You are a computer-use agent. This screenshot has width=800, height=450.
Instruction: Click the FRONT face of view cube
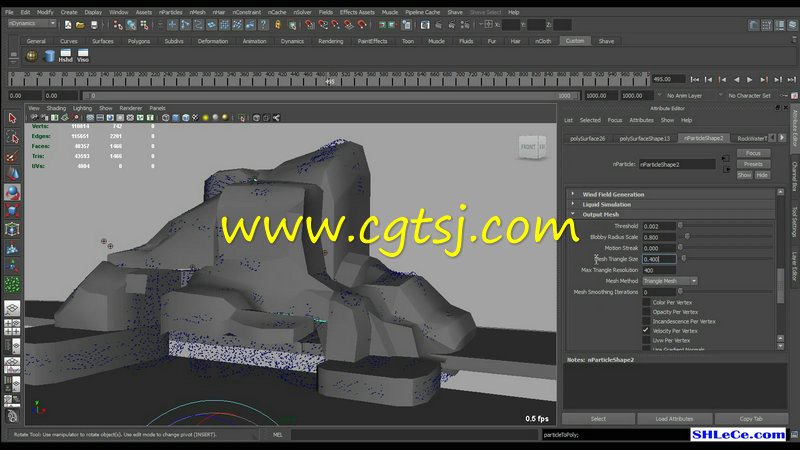(528, 147)
